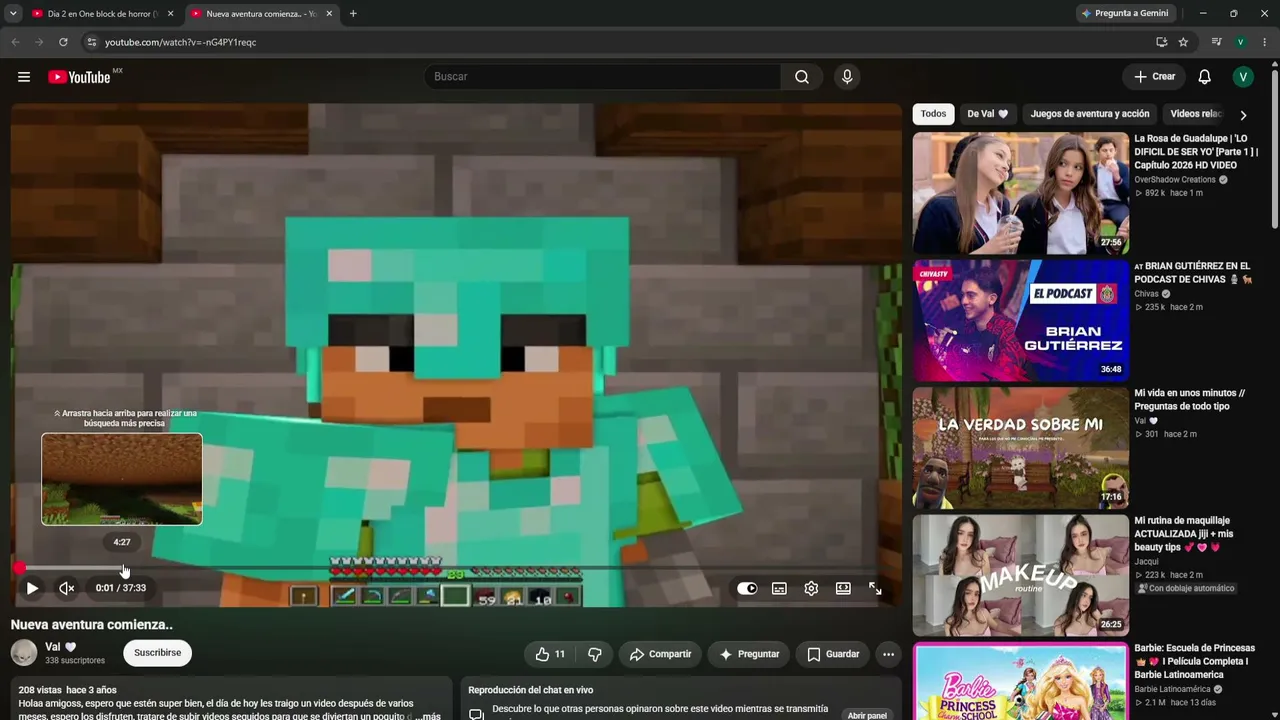Toggle subtitles on the player
This screenshot has height=720, width=1280.
[x=779, y=588]
